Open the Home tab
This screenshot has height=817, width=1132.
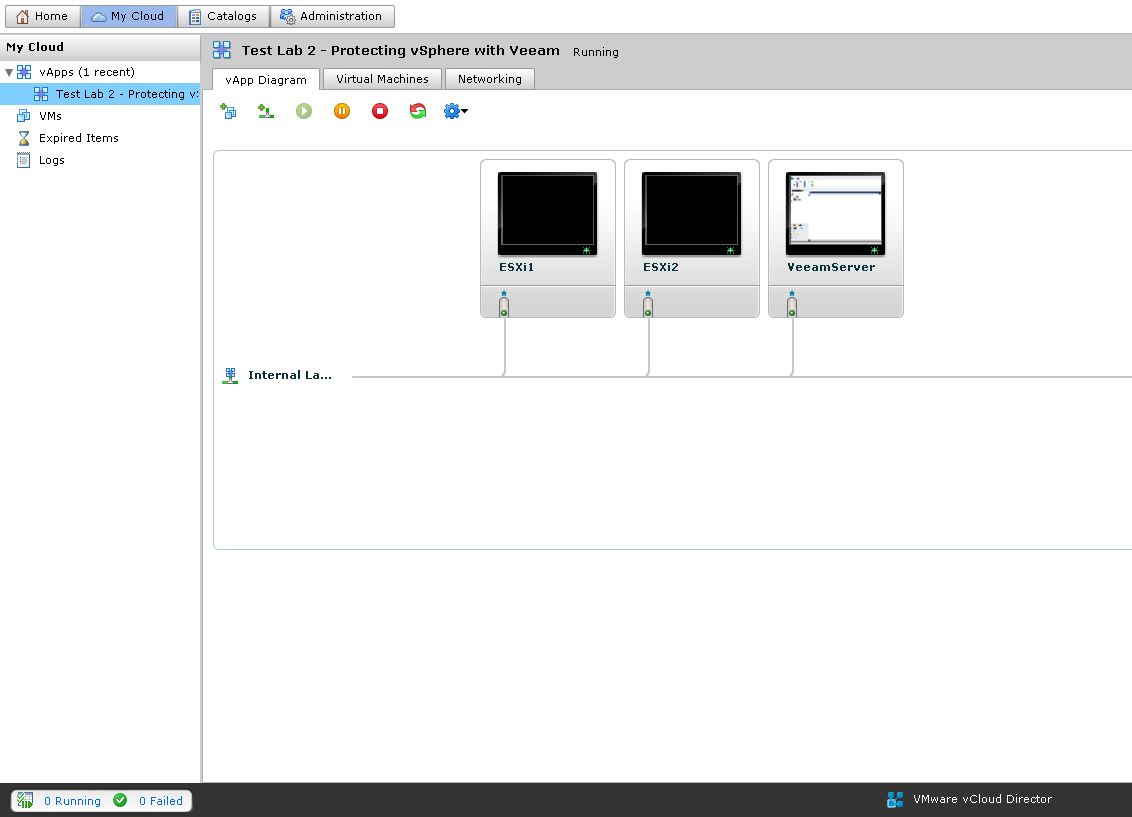point(43,16)
